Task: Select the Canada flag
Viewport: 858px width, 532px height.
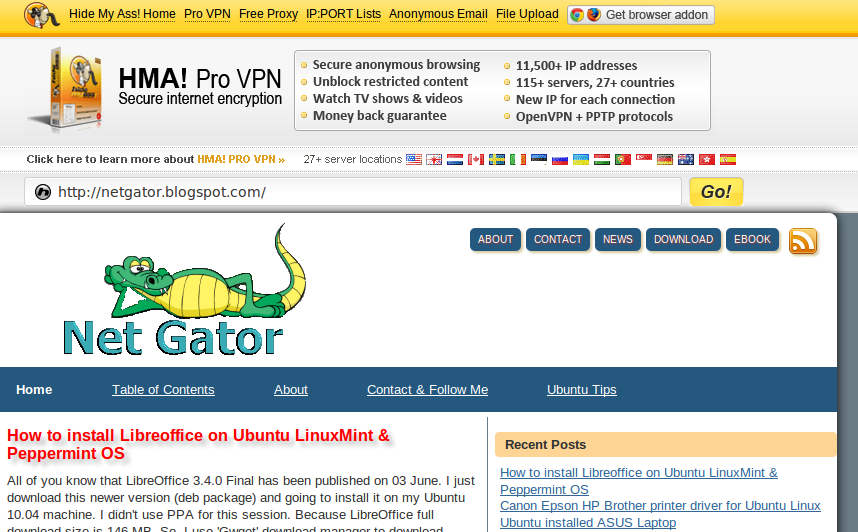Action: 476,159
